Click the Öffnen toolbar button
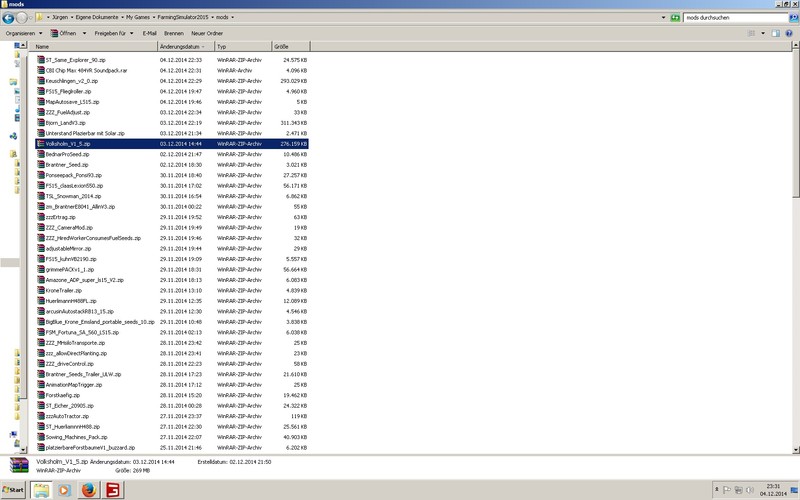800x500 pixels. (64, 33)
